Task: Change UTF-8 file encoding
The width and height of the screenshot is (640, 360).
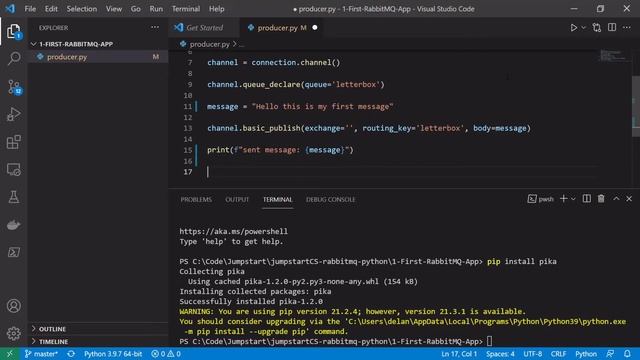Action: tap(533, 354)
